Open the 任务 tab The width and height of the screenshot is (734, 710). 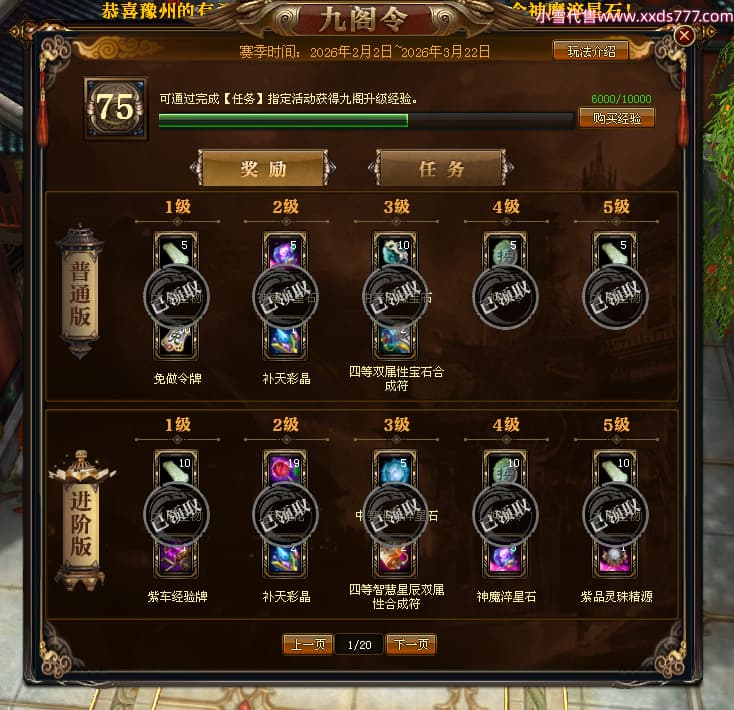(441, 168)
